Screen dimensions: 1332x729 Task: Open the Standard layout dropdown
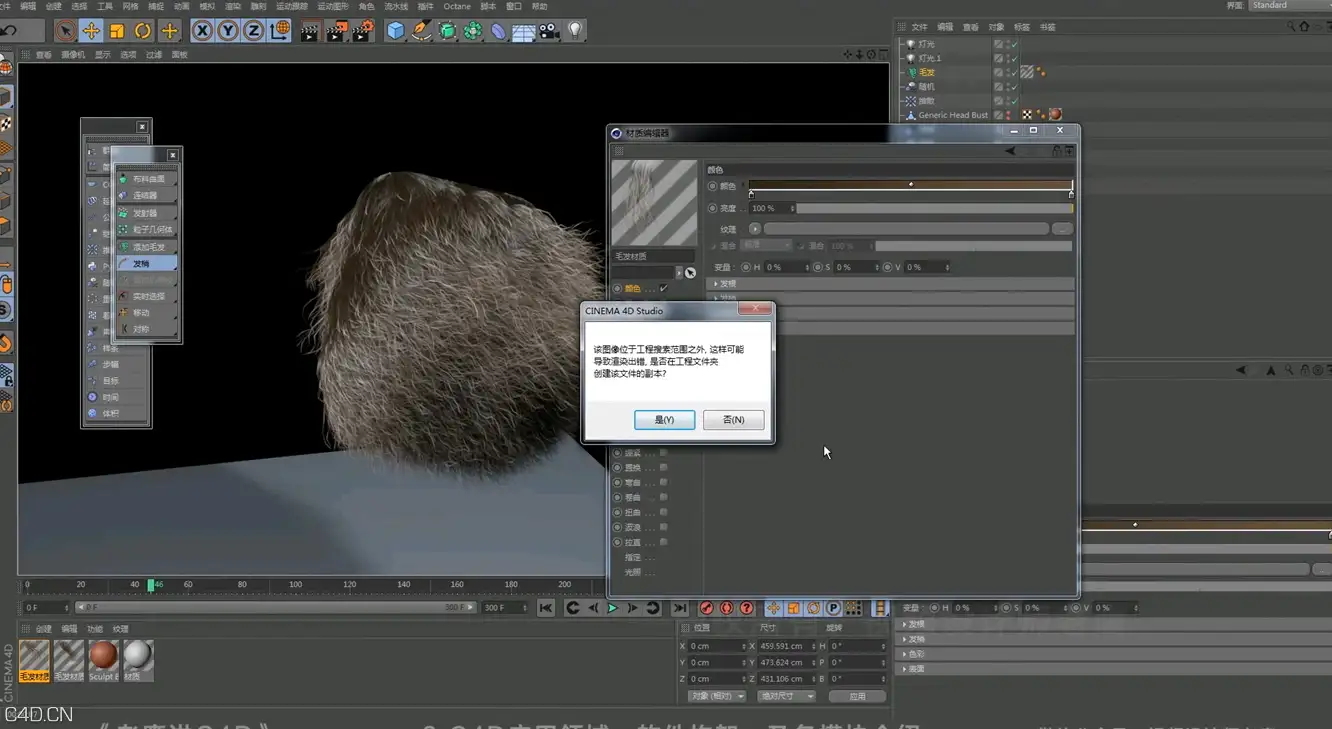(x=1289, y=6)
